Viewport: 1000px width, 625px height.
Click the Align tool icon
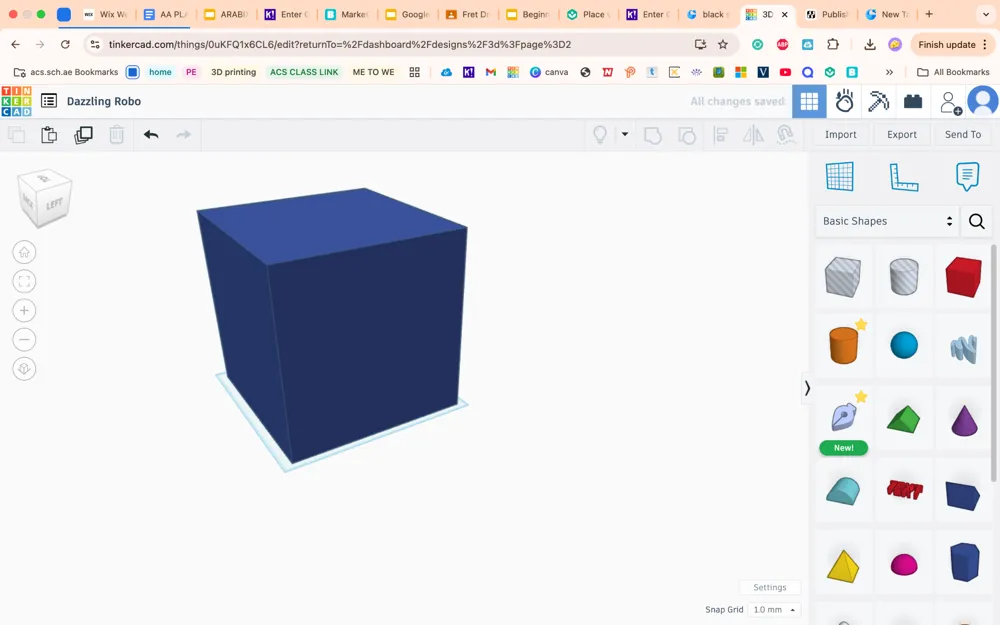[721, 135]
